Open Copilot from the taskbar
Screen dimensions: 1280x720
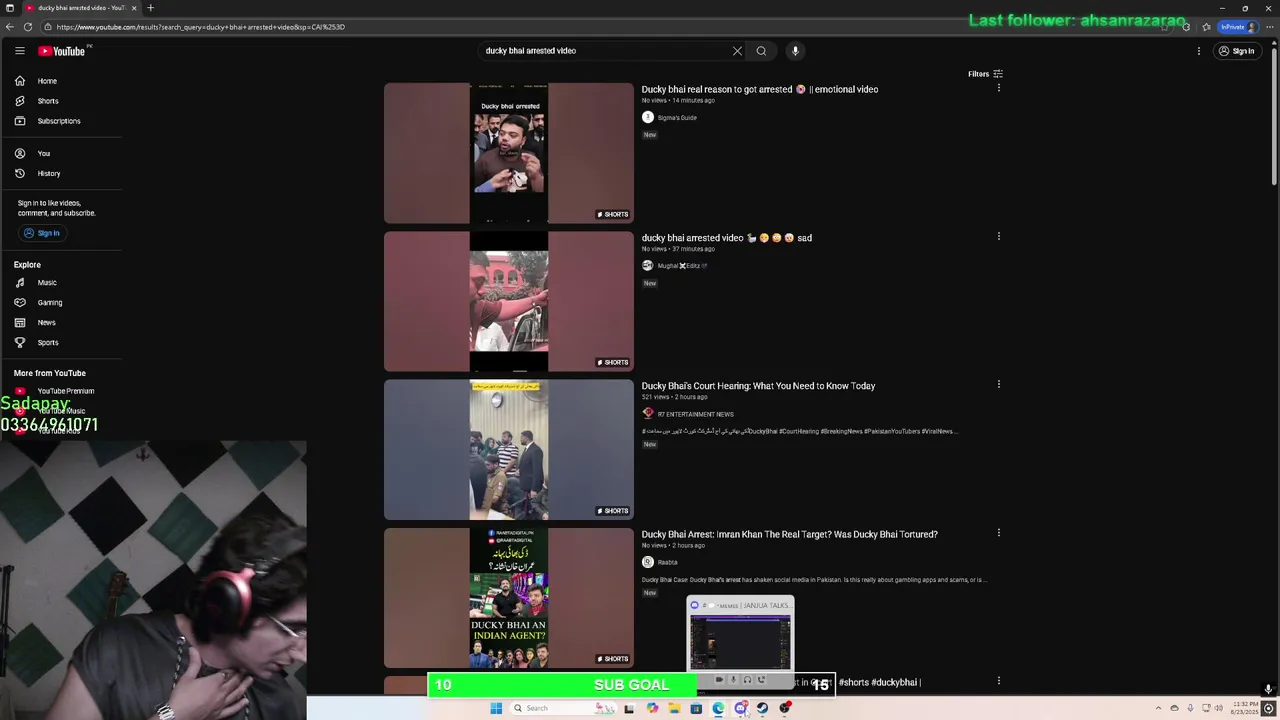pos(652,708)
